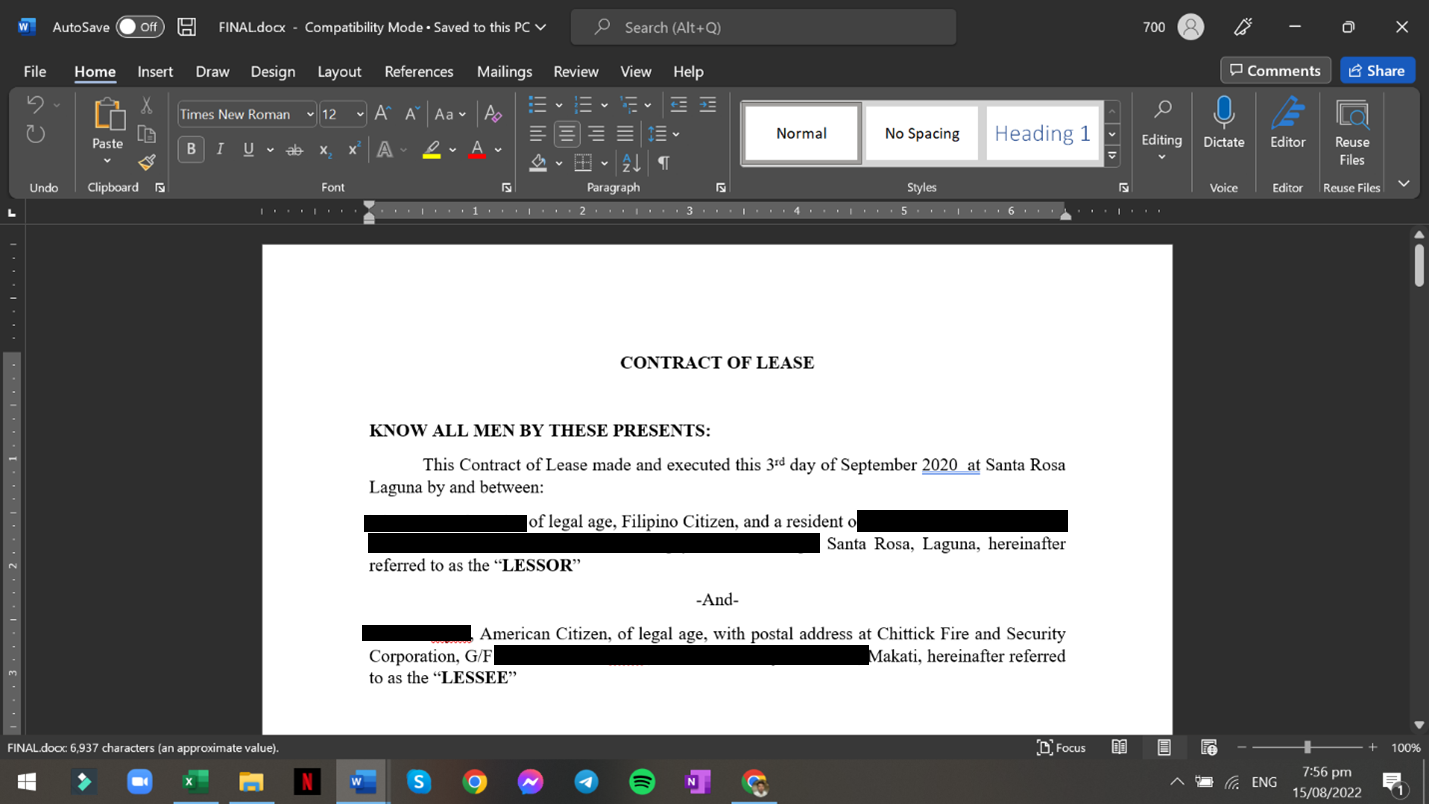Switch to the References tab
The width and height of the screenshot is (1429, 804).
pyautogui.click(x=419, y=71)
